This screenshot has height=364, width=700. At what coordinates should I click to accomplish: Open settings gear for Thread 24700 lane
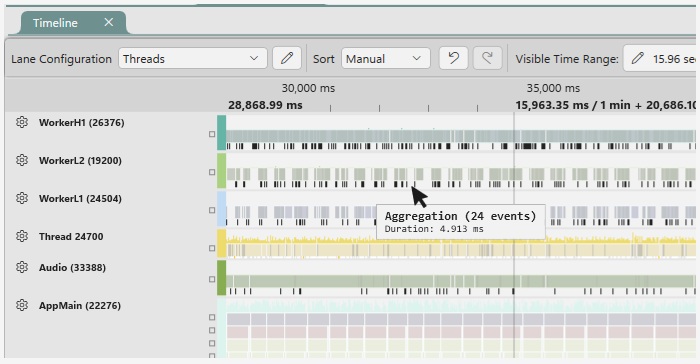pos(22,236)
